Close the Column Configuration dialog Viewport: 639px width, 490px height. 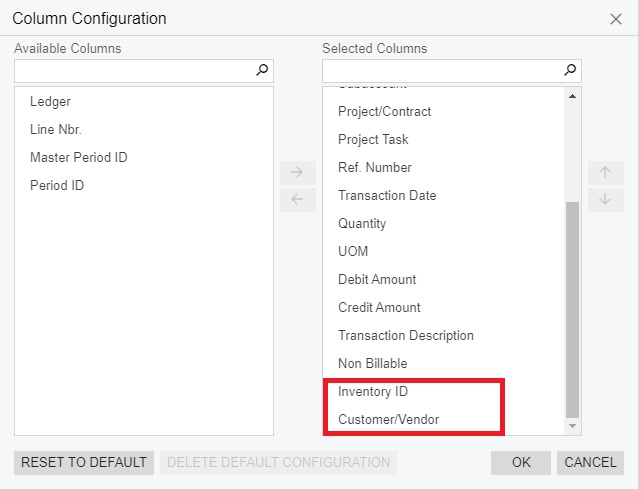[x=616, y=19]
